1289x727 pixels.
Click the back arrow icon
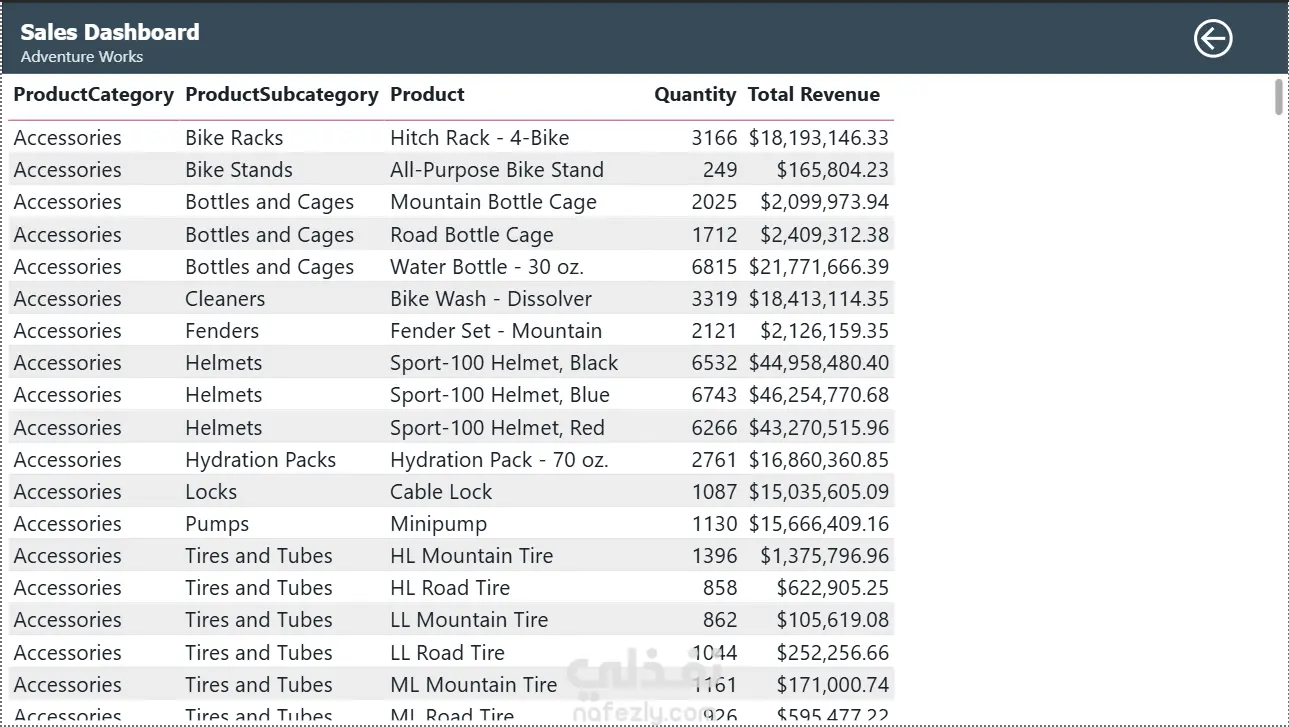[x=1212, y=39]
